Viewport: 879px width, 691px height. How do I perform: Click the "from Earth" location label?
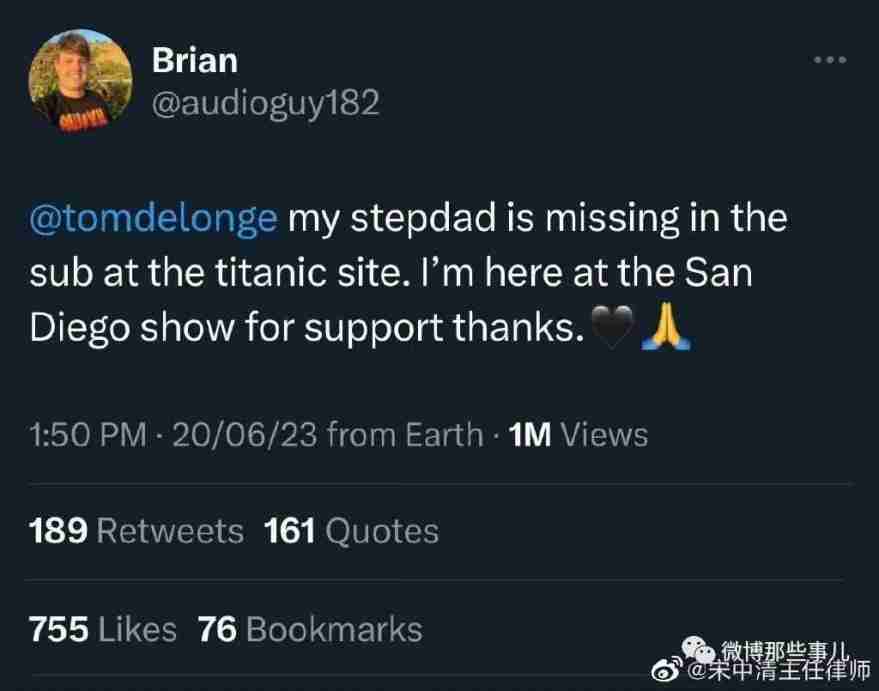click(x=405, y=435)
